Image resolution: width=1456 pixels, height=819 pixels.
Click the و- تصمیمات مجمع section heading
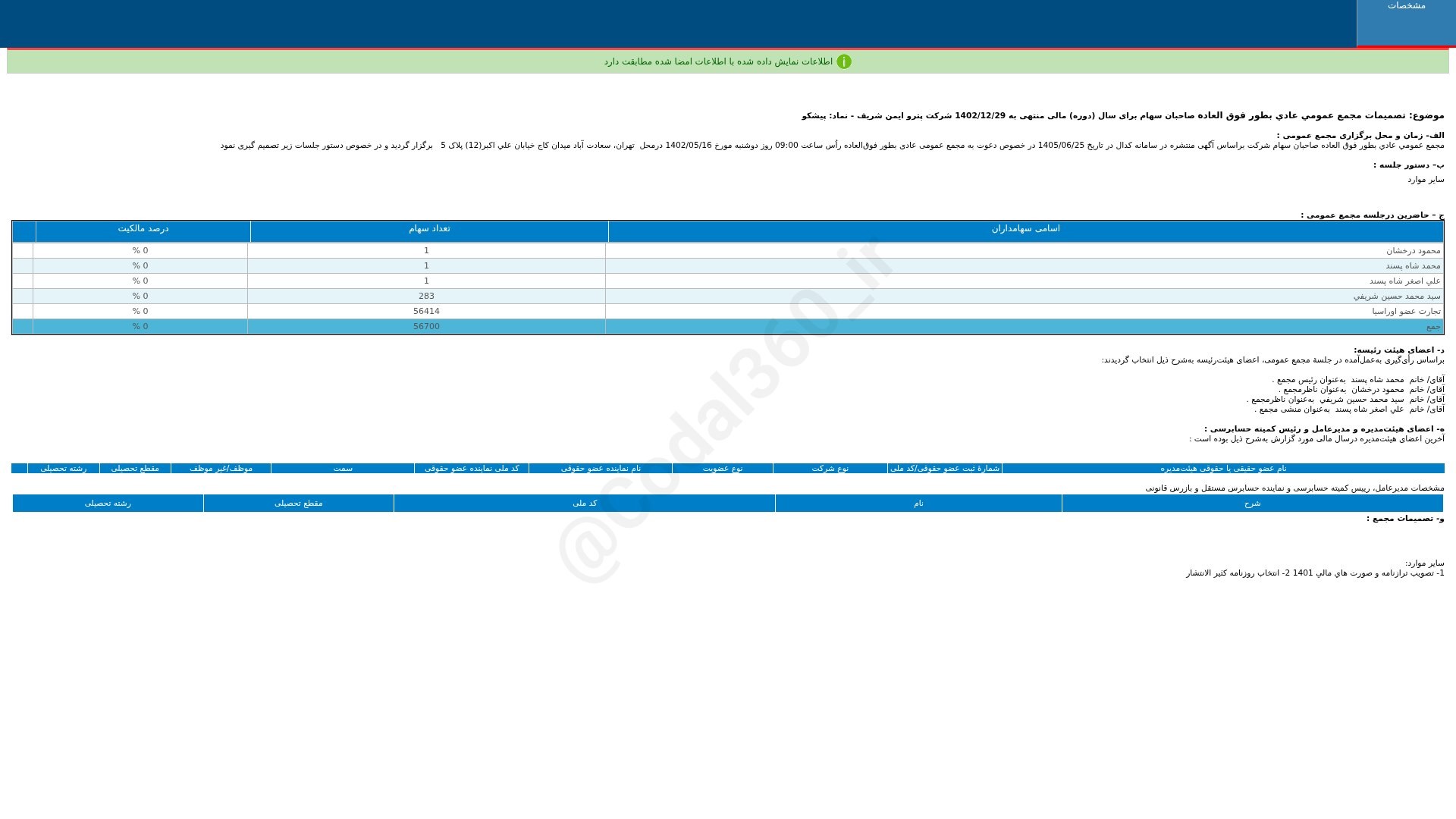click(1405, 519)
